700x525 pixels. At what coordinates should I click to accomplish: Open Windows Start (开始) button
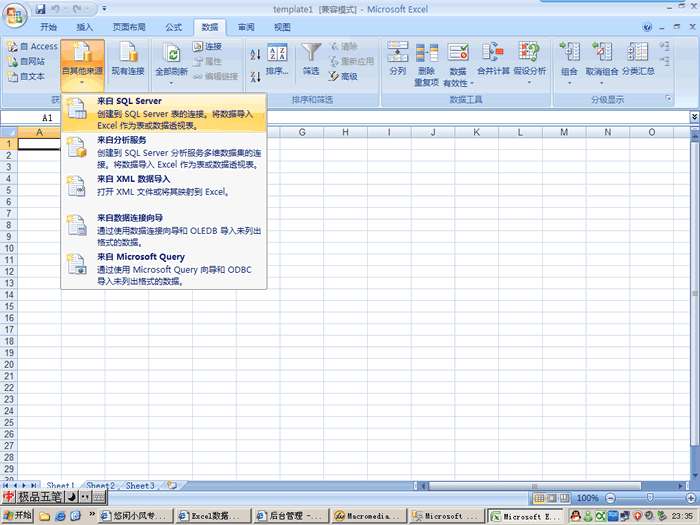pyautogui.click(x=17, y=516)
